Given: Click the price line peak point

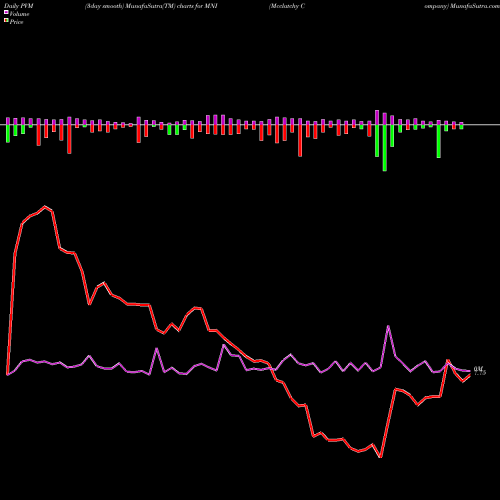Looking at the screenshot, I should point(45,207).
